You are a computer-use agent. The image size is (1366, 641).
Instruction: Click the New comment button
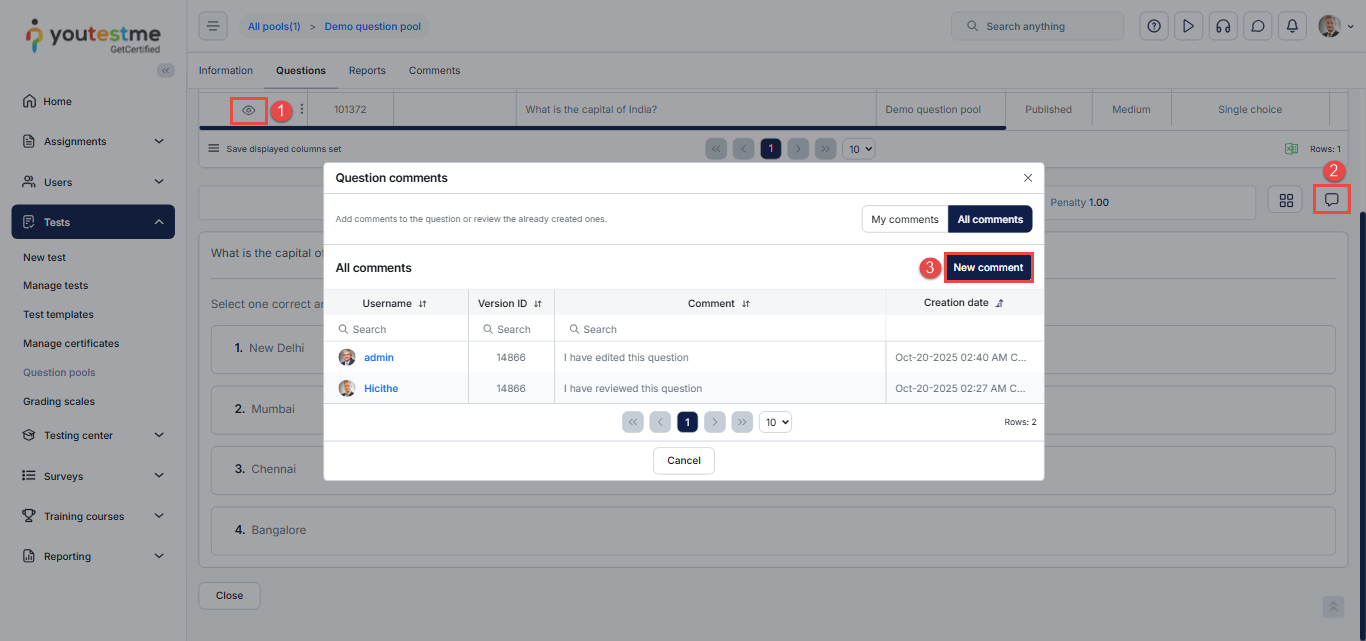point(987,268)
